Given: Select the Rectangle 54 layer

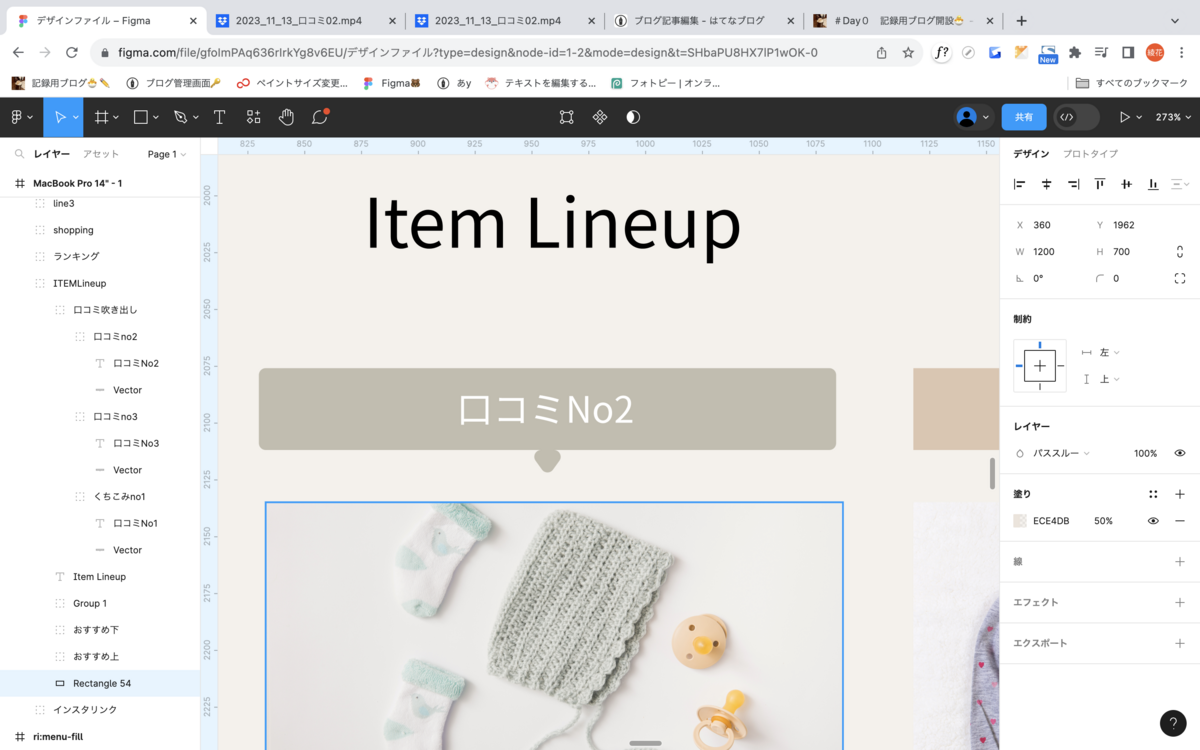Looking at the screenshot, I should pyautogui.click(x=100, y=683).
